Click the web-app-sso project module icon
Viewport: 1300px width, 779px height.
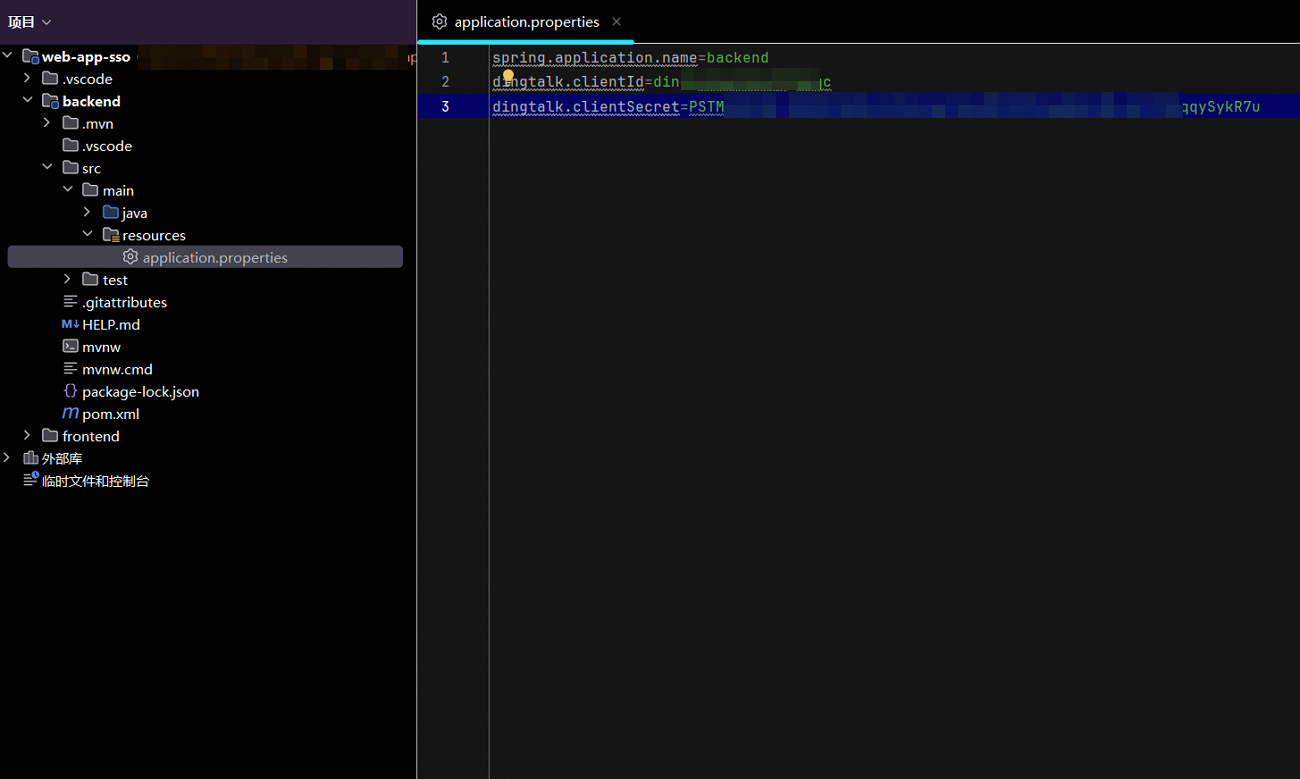(30, 57)
